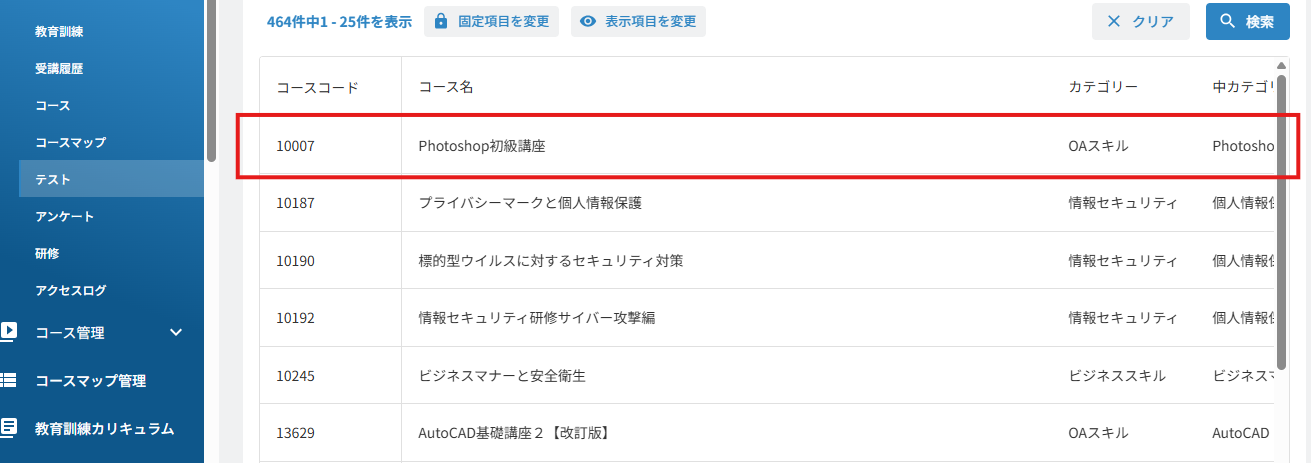Expand the コース管理 chevron arrow
The width and height of the screenshot is (1311, 463).
[176, 333]
